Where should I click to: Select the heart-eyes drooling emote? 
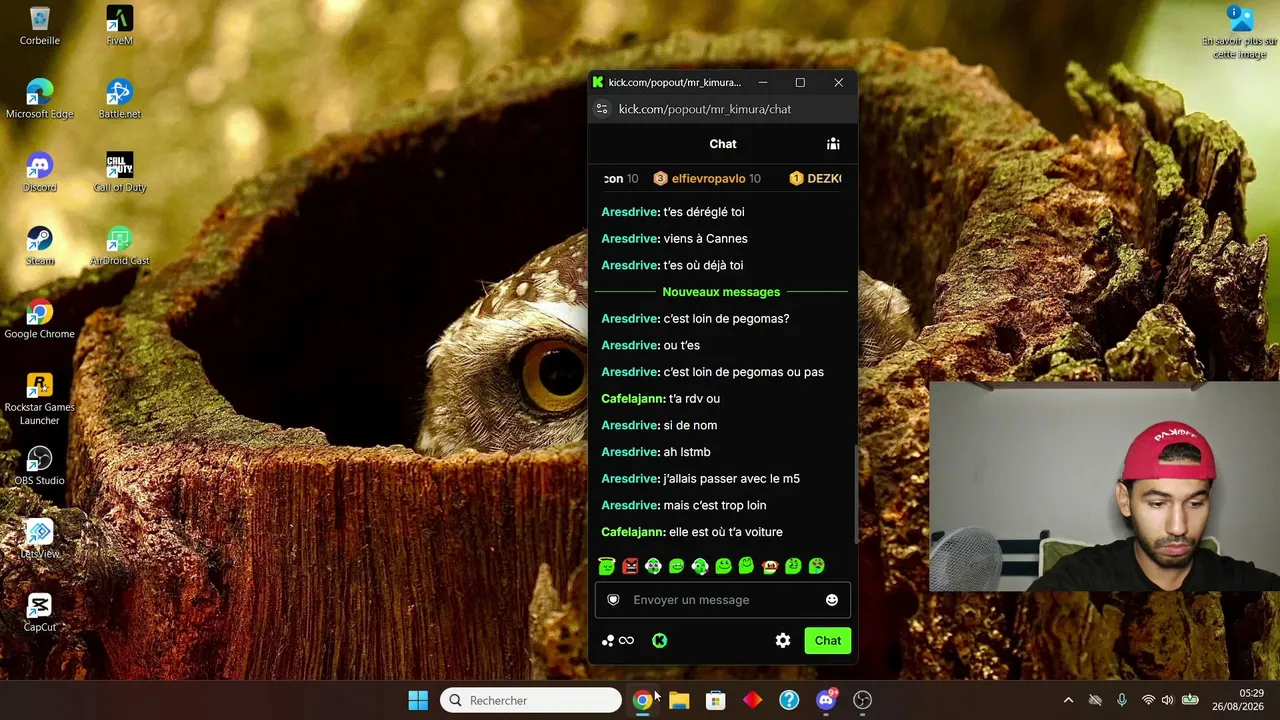(x=817, y=566)
